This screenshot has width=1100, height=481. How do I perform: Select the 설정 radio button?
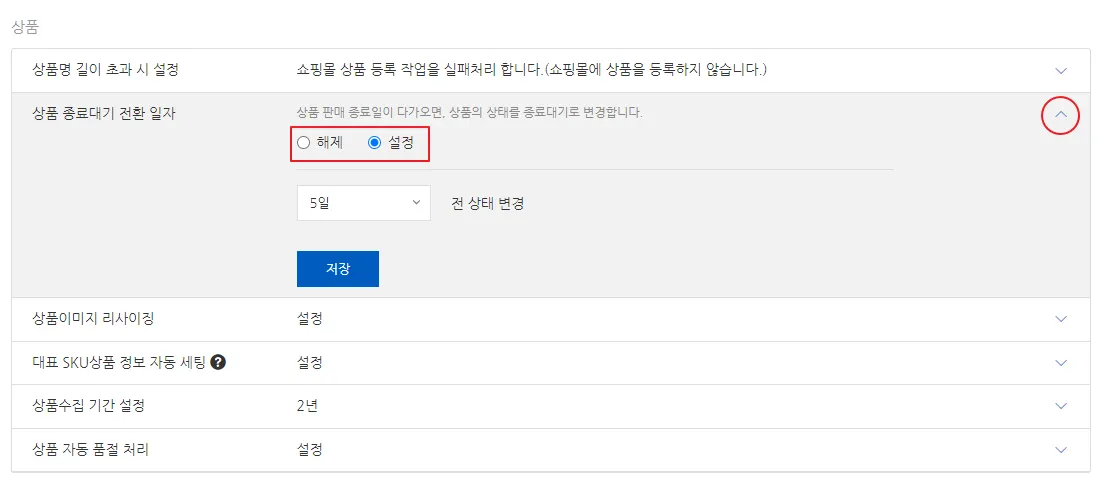coord(375,143)
